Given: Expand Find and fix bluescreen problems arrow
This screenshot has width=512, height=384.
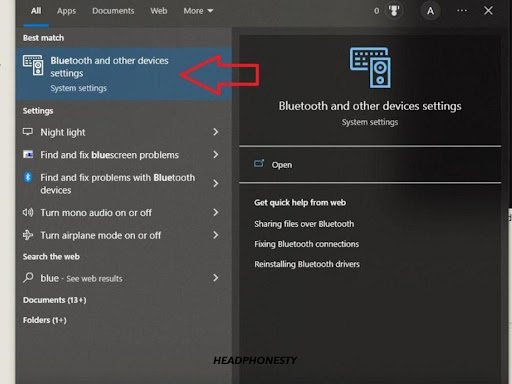Looking at the screenshot, I should click(216, 155).
